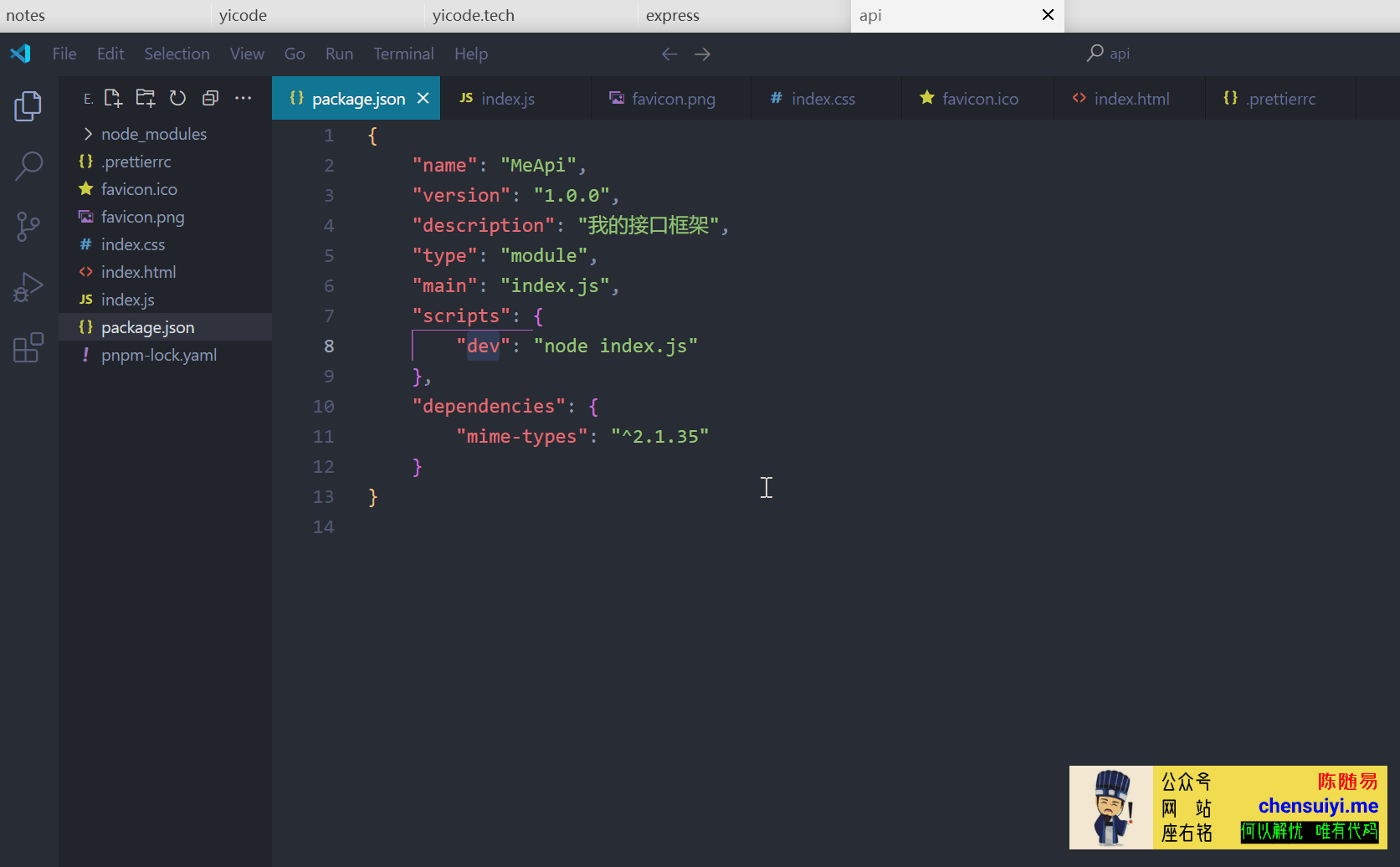The image size is (1400, 867).
Task: Open favicon.png in the file tree
Action: [x=165, y=217]
